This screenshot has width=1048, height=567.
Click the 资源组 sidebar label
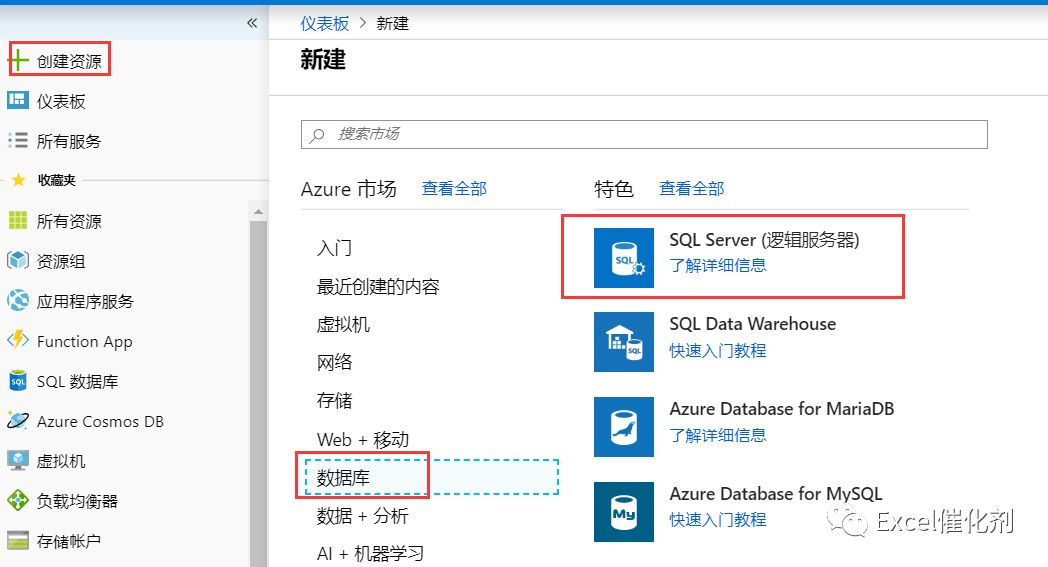(x=61, y=261)
